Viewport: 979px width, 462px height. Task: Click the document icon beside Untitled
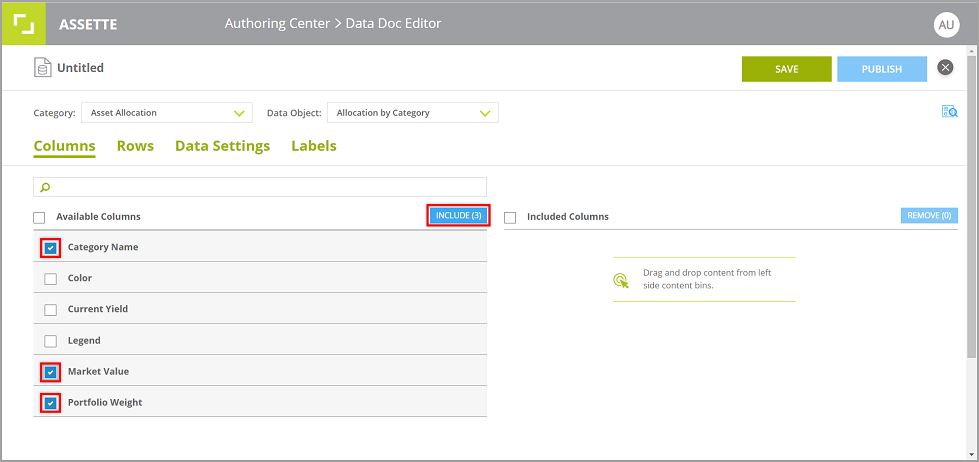coord(42,67)
